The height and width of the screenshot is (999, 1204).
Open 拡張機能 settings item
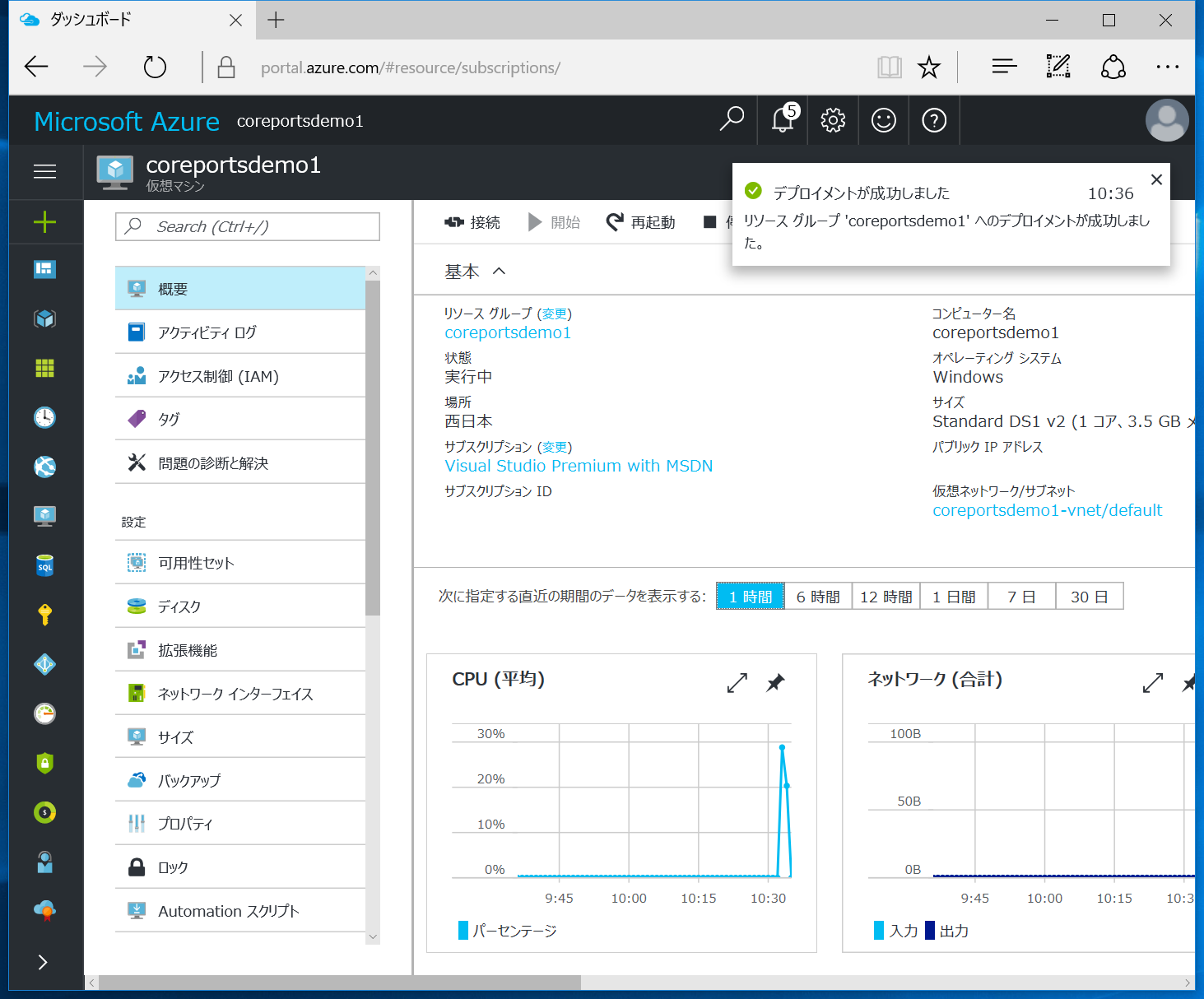pos(240,650)
